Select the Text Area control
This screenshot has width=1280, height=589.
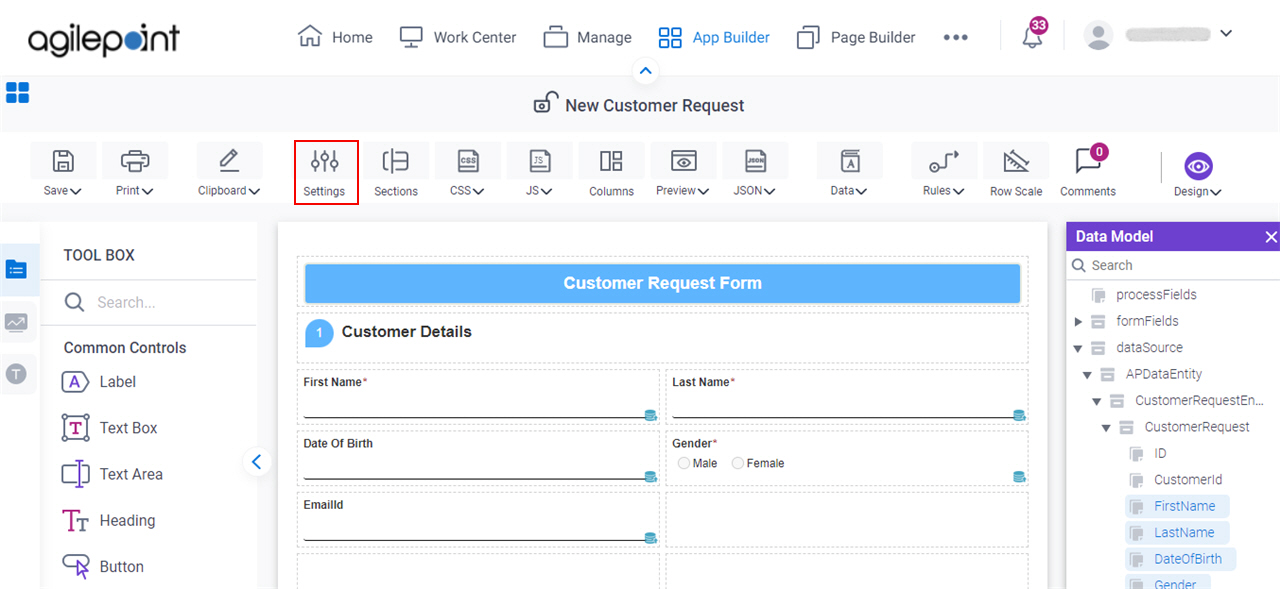point(112,474)
